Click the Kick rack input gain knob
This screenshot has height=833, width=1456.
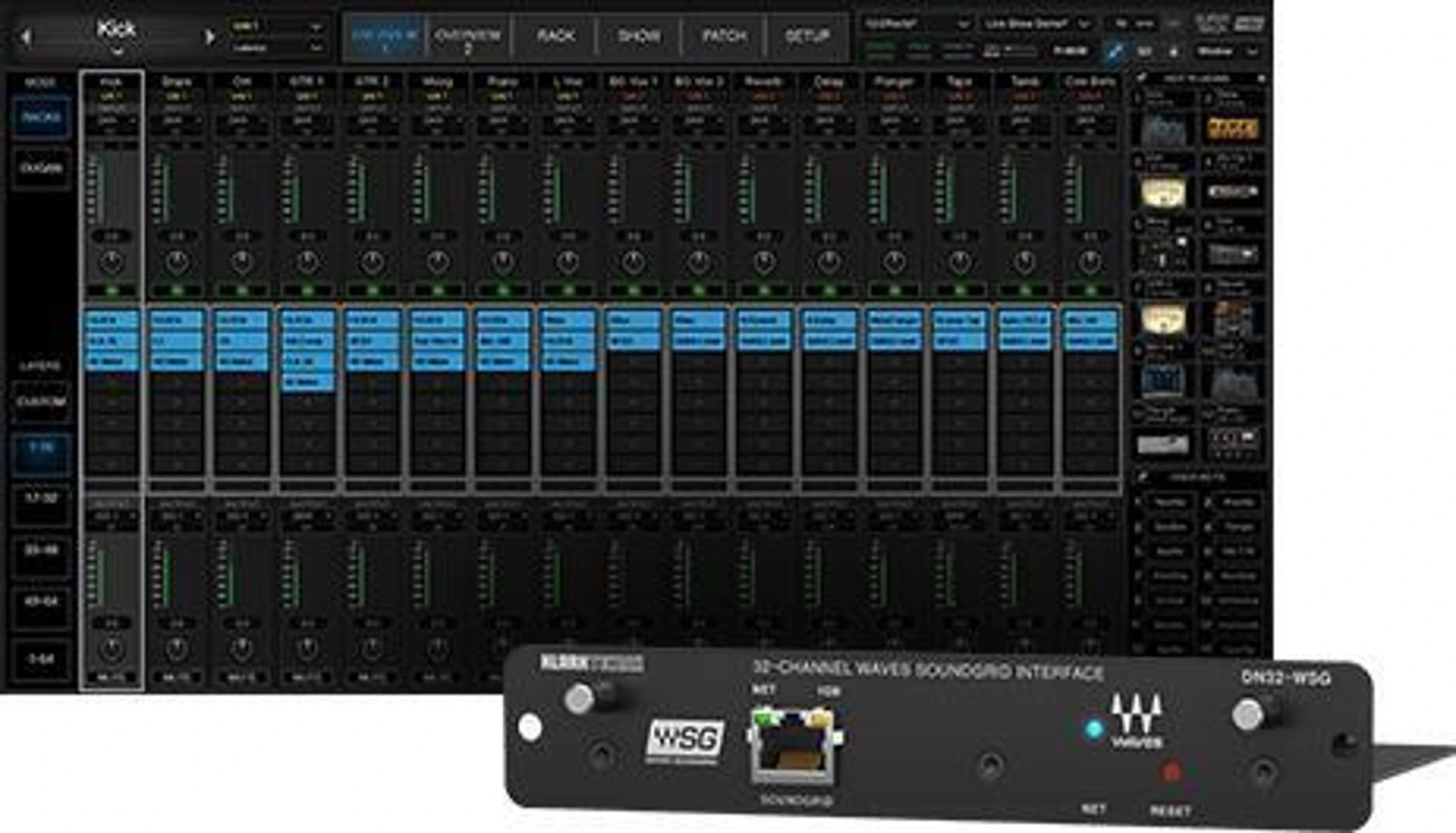click(x=112, y=262)
